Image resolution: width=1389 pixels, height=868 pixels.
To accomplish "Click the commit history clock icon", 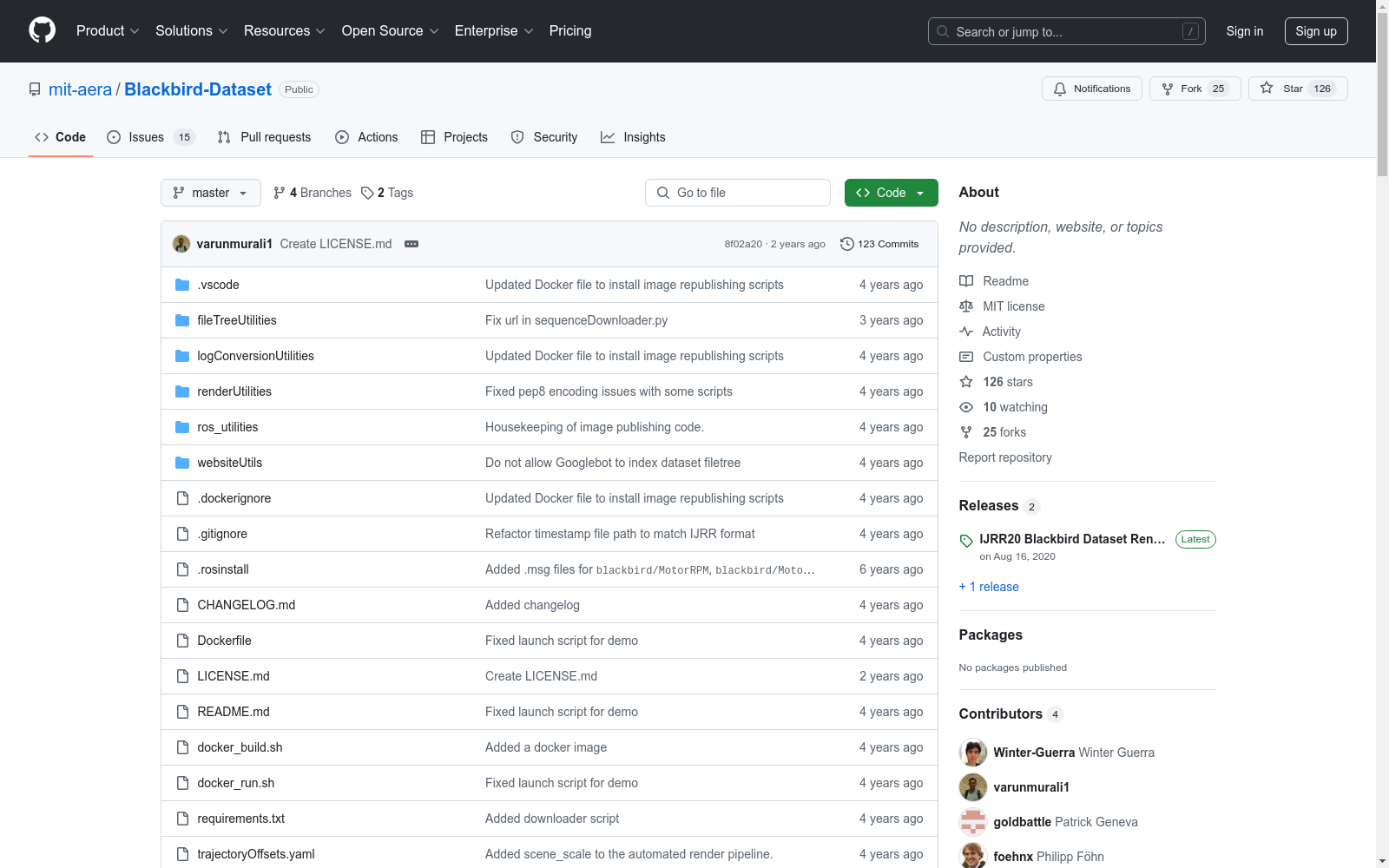I will coord(847,244).
